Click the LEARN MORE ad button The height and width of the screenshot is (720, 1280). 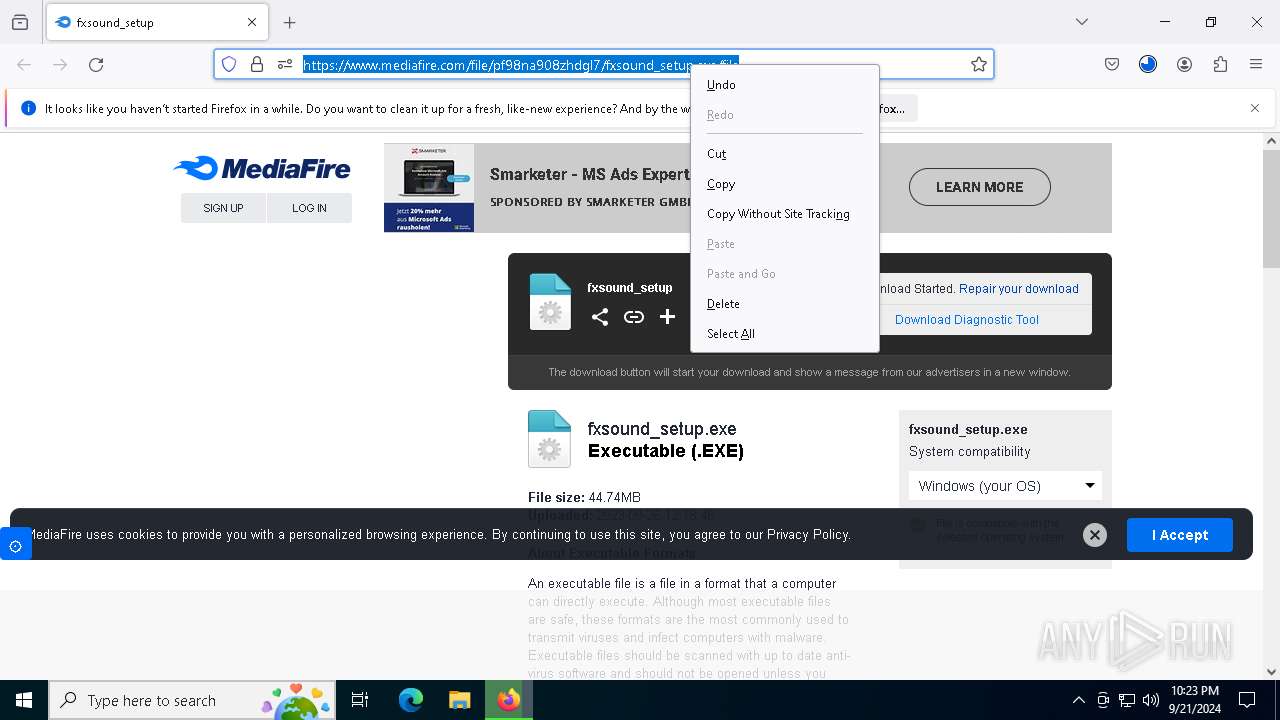coord(979,187)
